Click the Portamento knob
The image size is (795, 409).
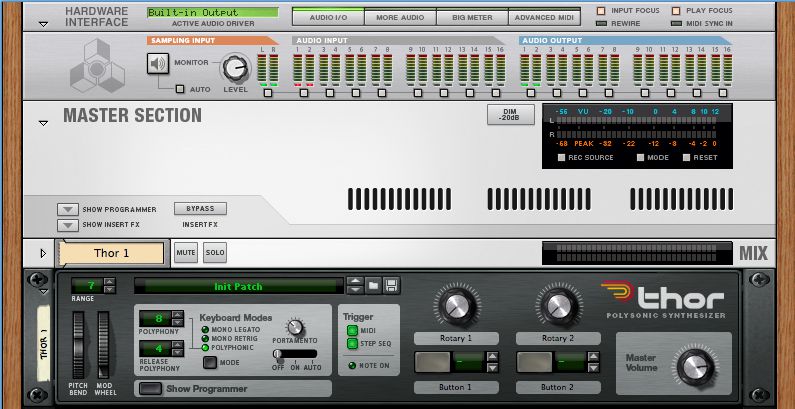coord(295,327)
